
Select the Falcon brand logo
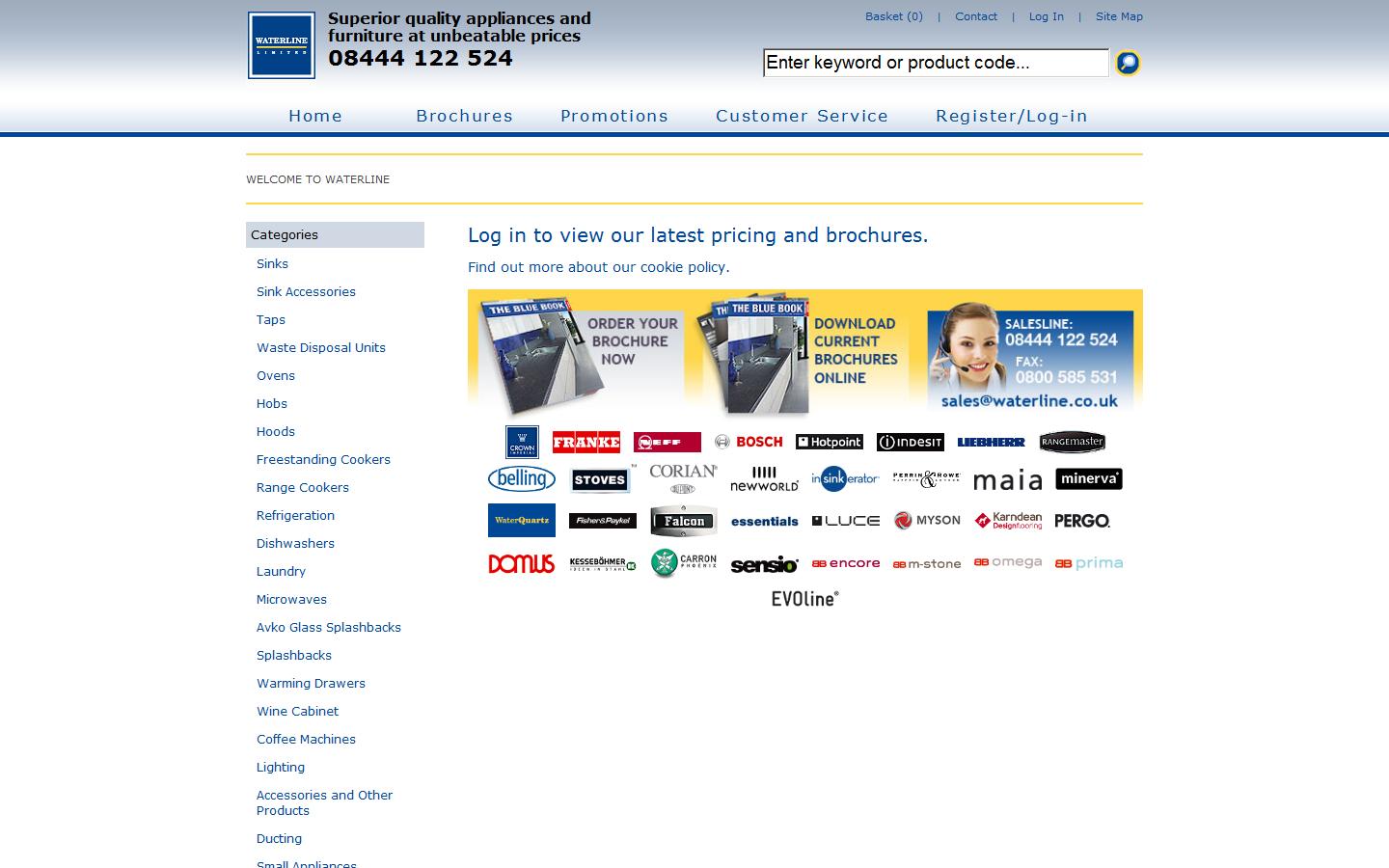click(x=683, y=520)
